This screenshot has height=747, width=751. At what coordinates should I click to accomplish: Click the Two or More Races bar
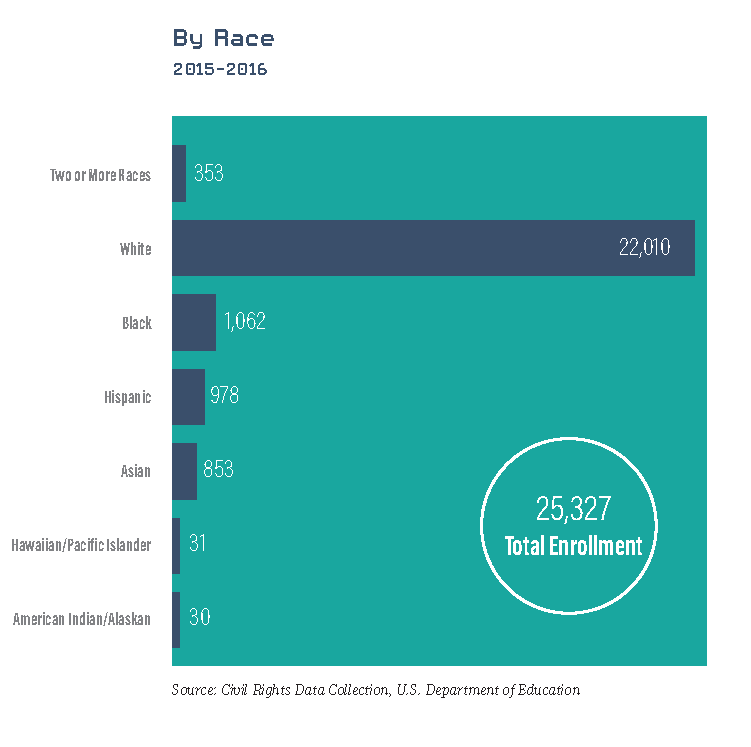pyautogui.click(x=179, y=174)
